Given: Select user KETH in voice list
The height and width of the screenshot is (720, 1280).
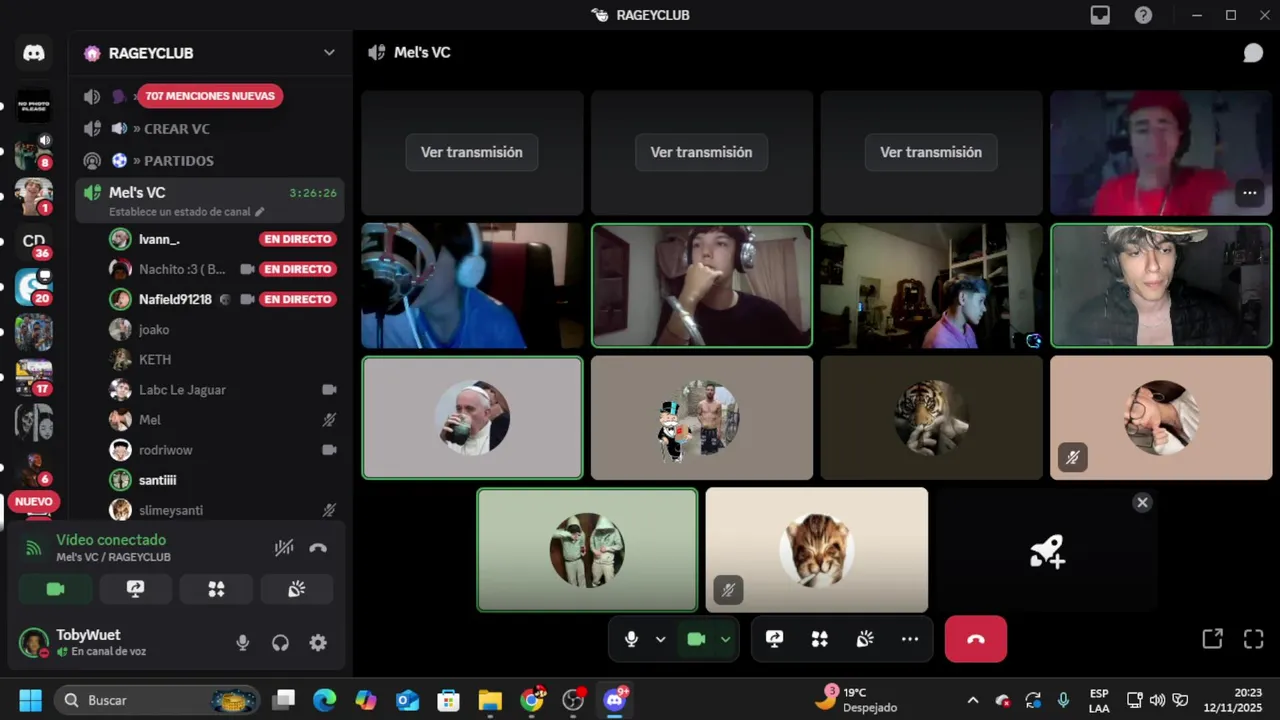Looking at the screenshot, I should pyautogui.click(x=222, y=359).
